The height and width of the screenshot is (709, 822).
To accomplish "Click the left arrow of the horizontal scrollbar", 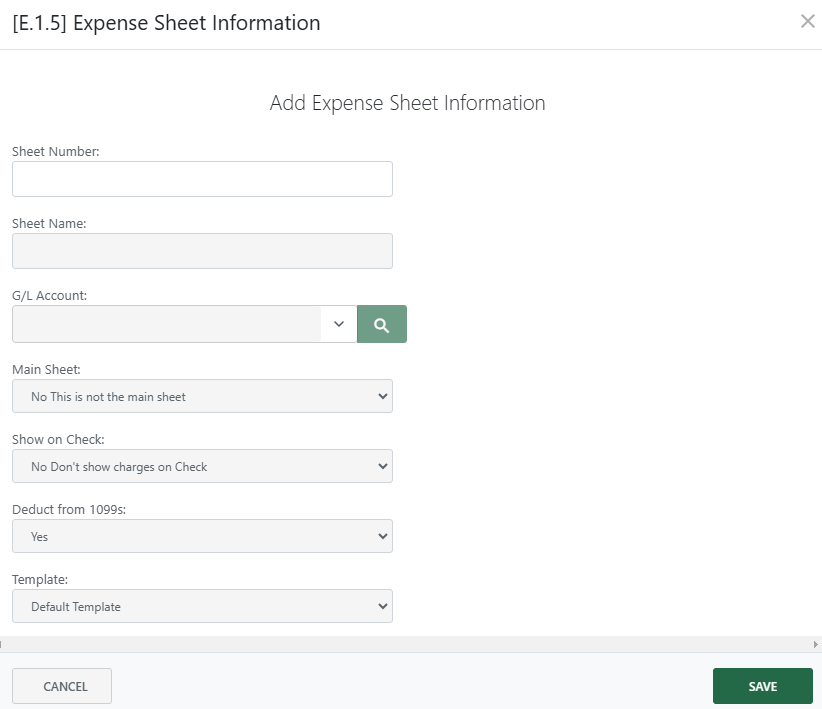I will pos(6,646).
